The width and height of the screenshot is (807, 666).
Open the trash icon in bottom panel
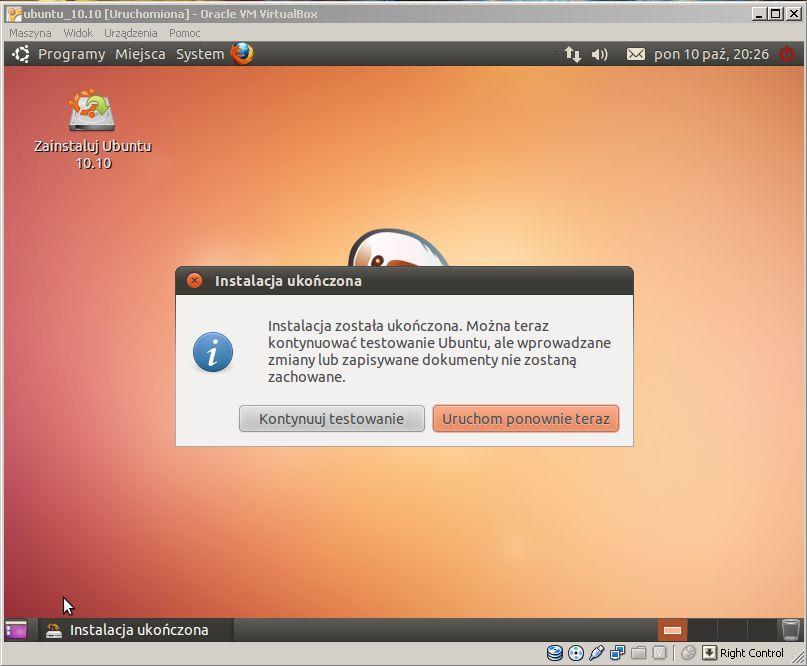790,629
